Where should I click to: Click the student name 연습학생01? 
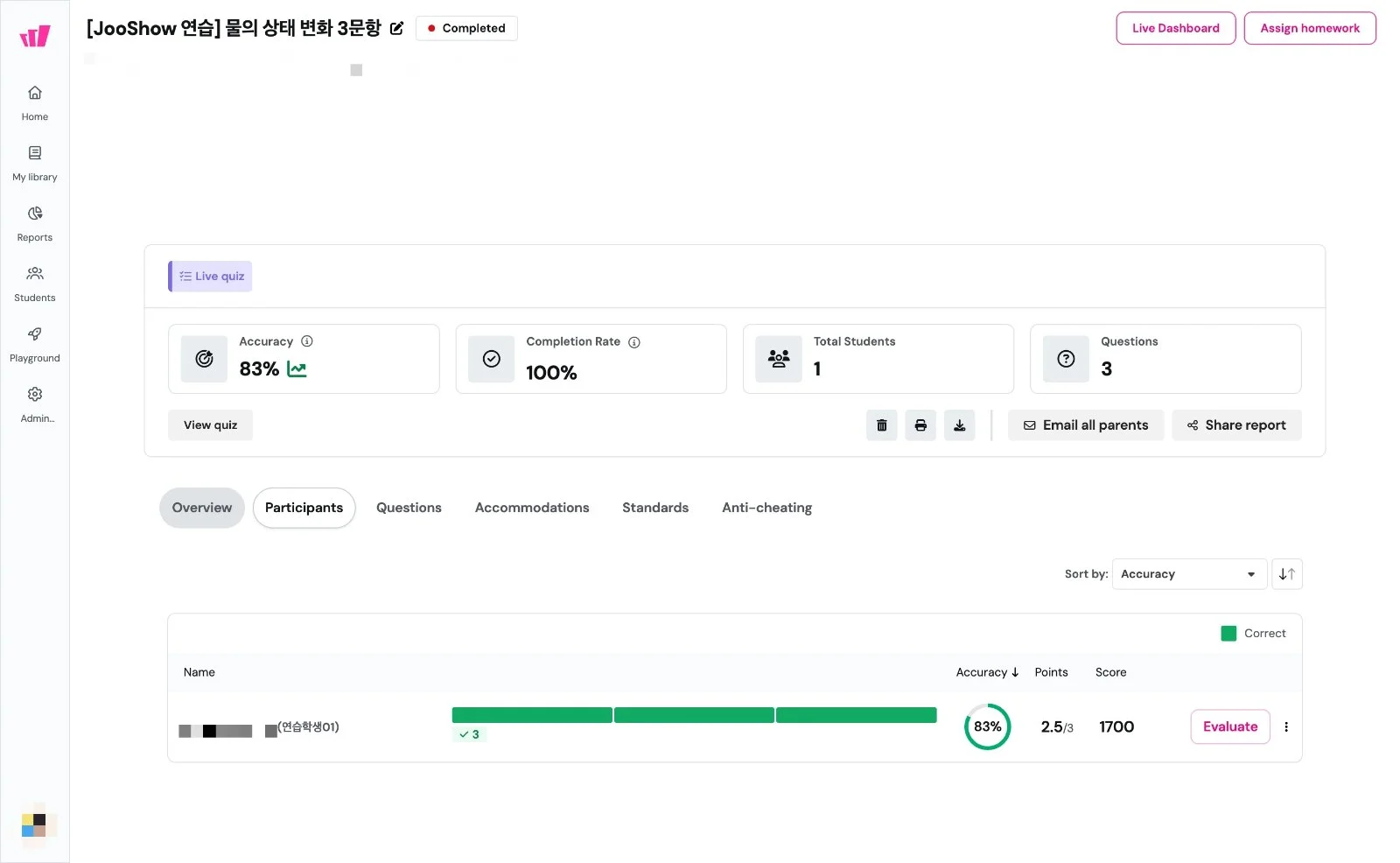308,726
